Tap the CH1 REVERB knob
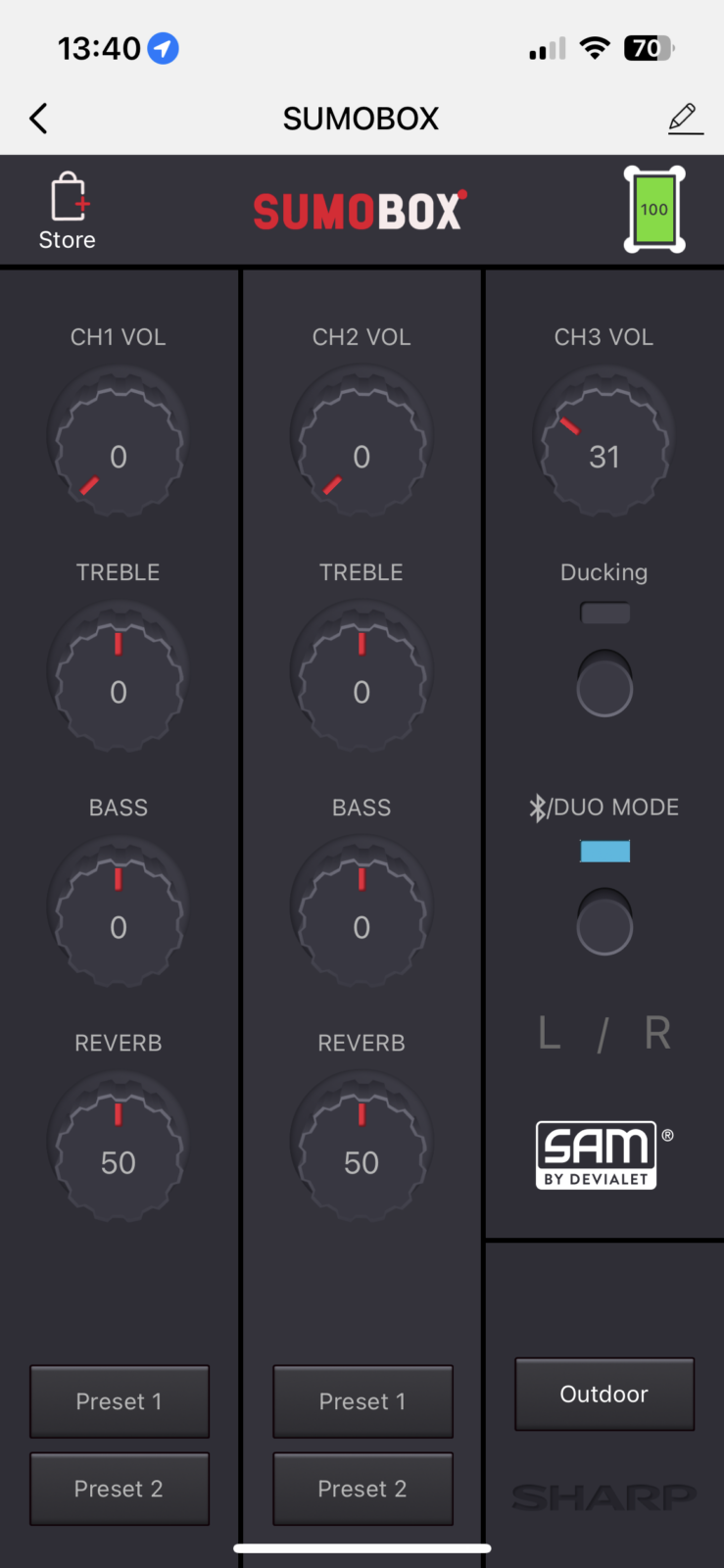The image size is (724, 1568). point(119,1147)
